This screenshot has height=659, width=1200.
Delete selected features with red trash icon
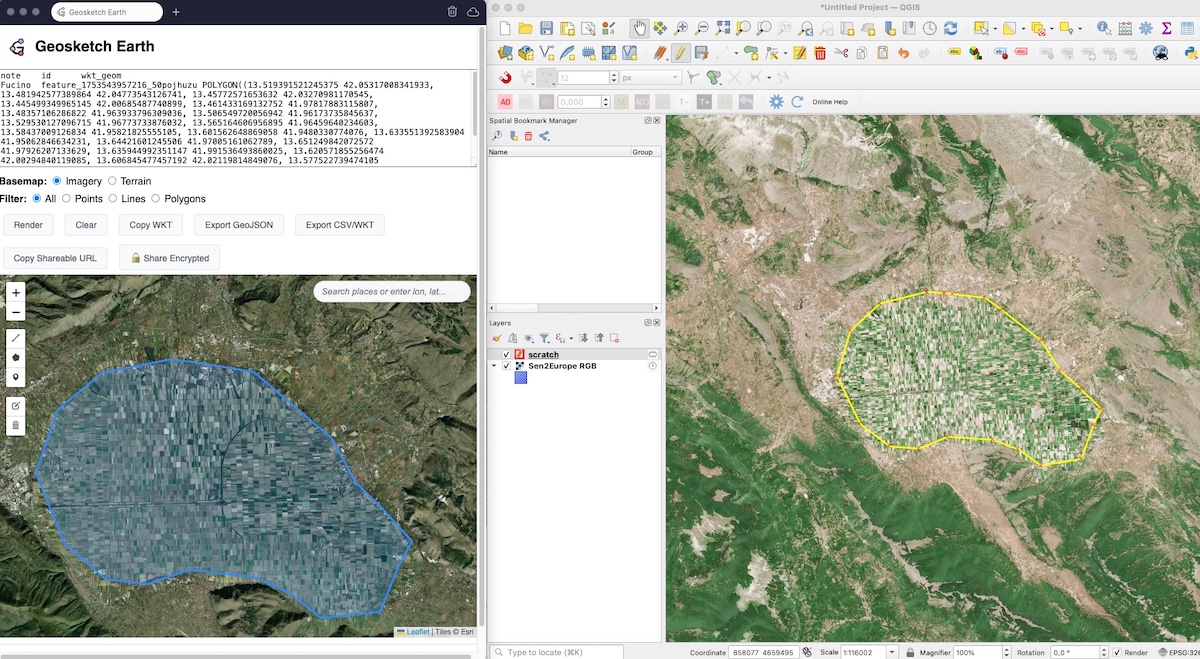click(820, 53)
